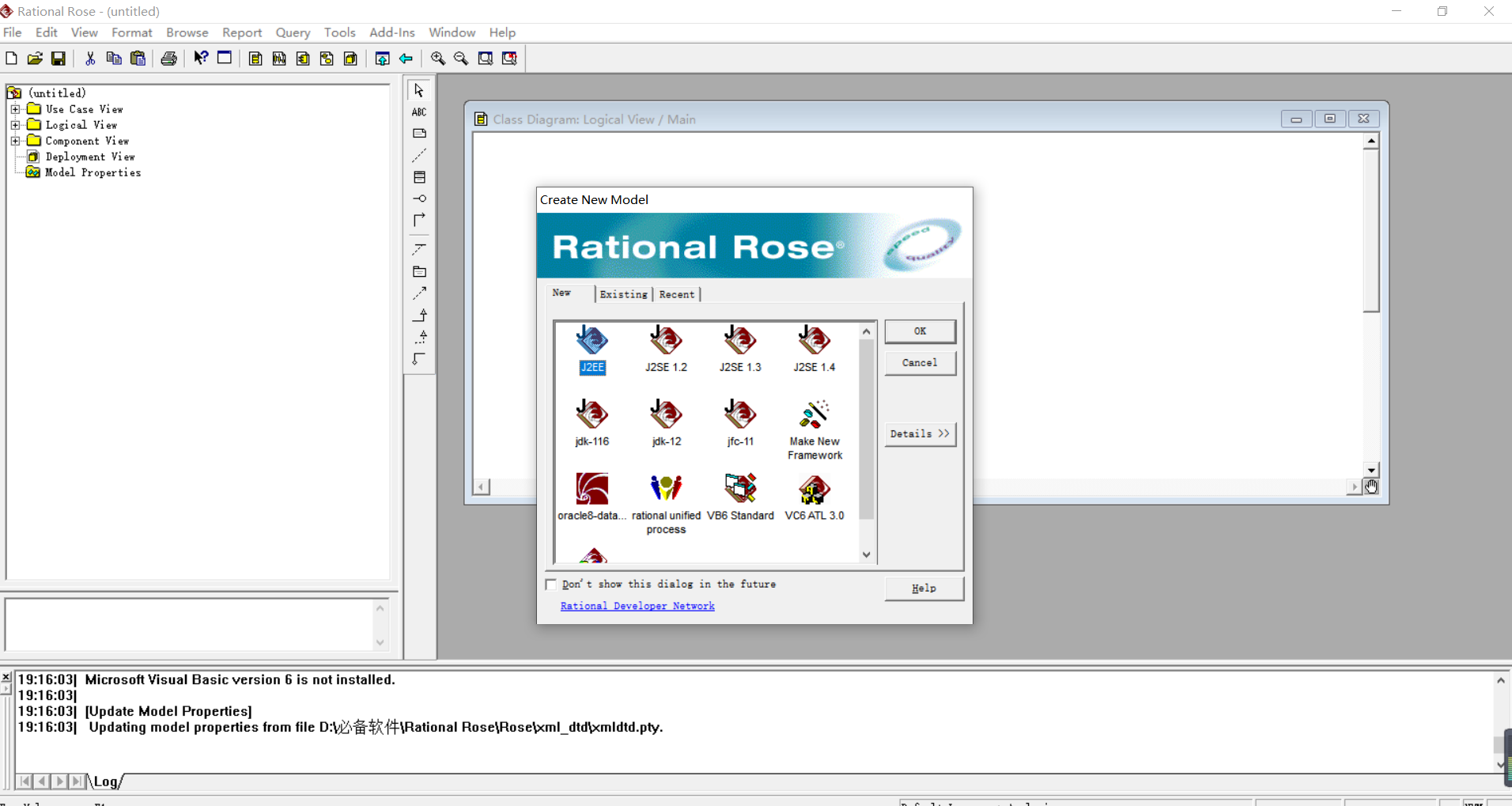Click the Log tab at bottom

(105, 781)
